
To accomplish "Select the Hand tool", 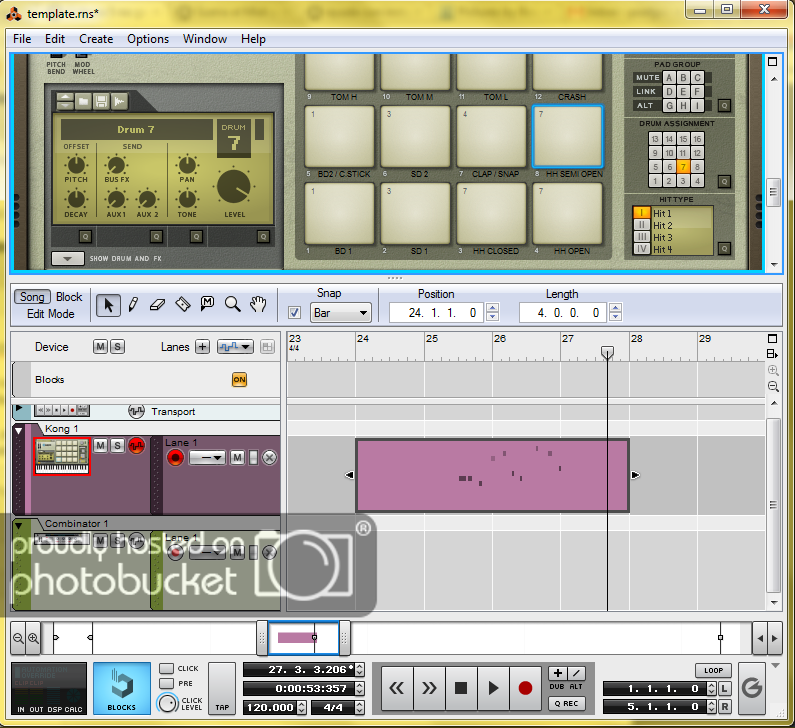I will tap(257, 305).
